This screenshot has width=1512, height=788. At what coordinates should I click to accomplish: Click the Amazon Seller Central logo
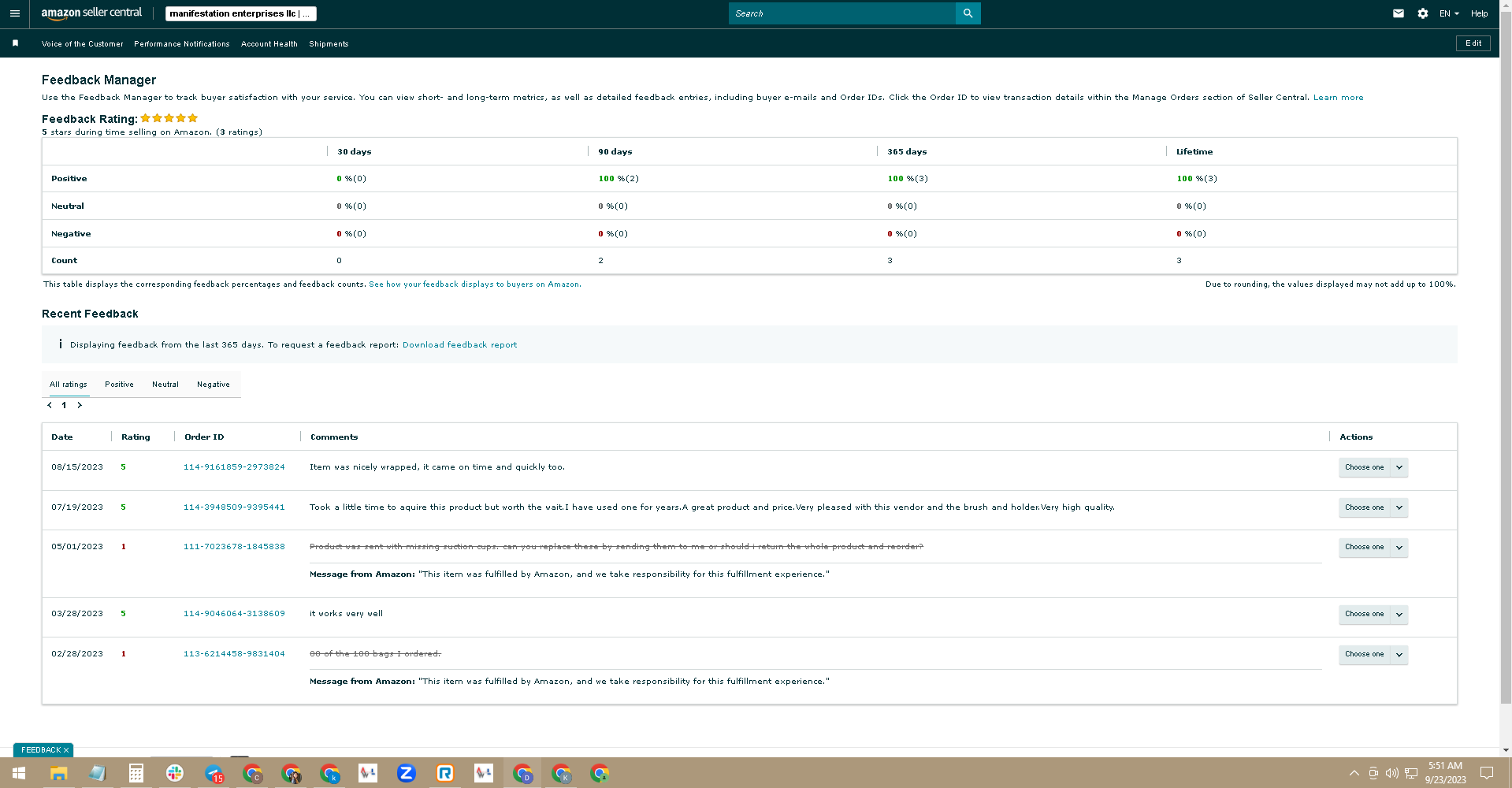(x=91, y=13)
